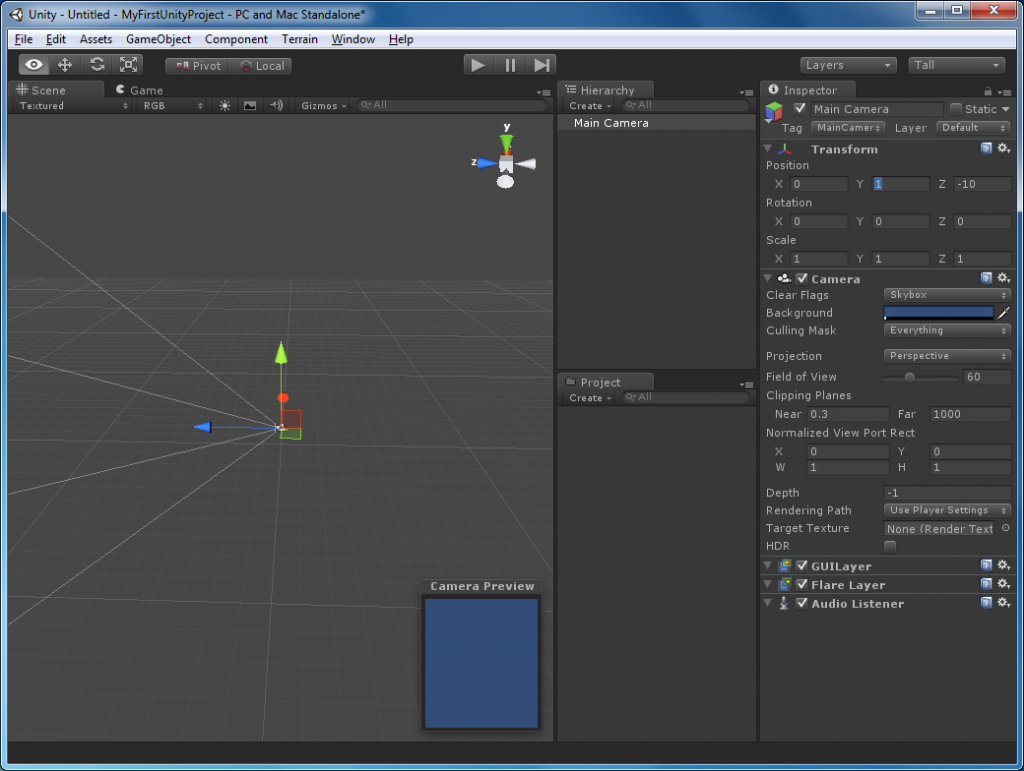Click the Play button

tap(478, 65)
